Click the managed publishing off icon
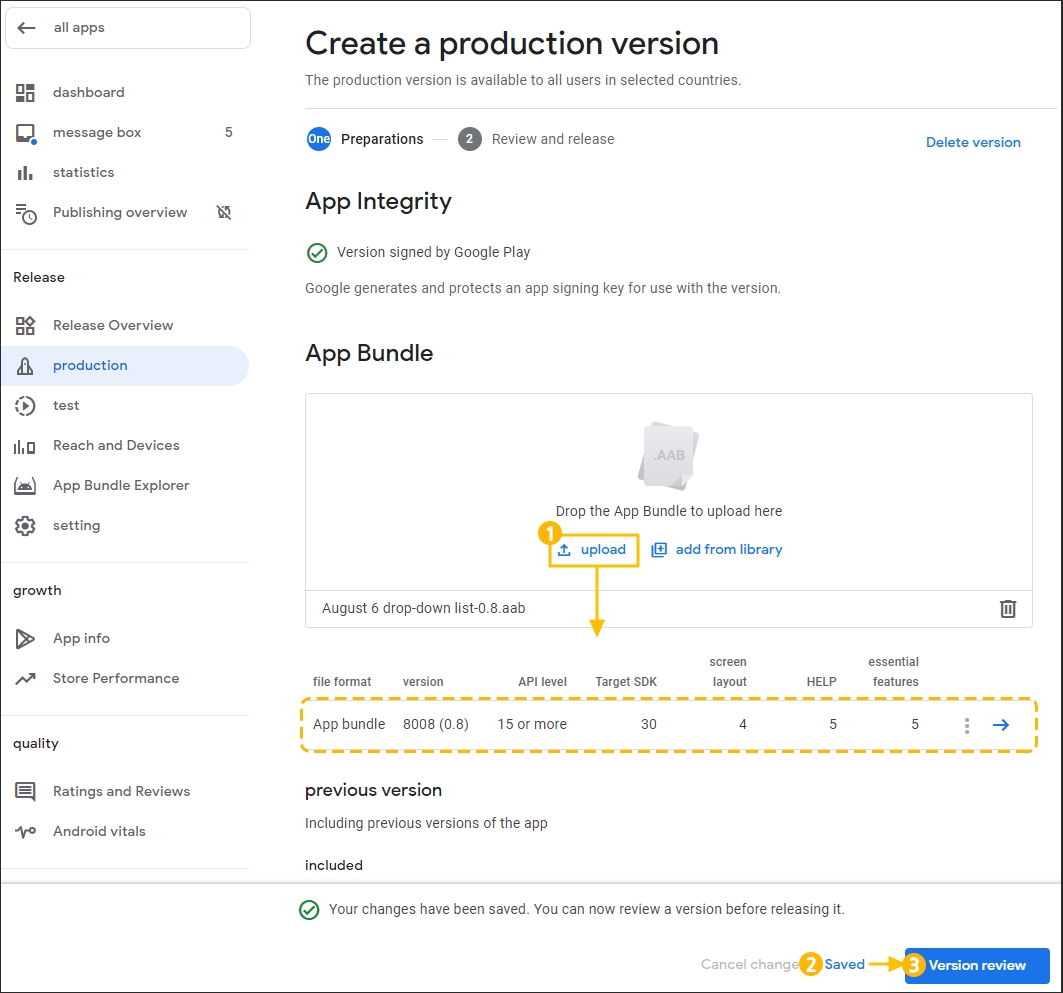 (x=224, y=213)
